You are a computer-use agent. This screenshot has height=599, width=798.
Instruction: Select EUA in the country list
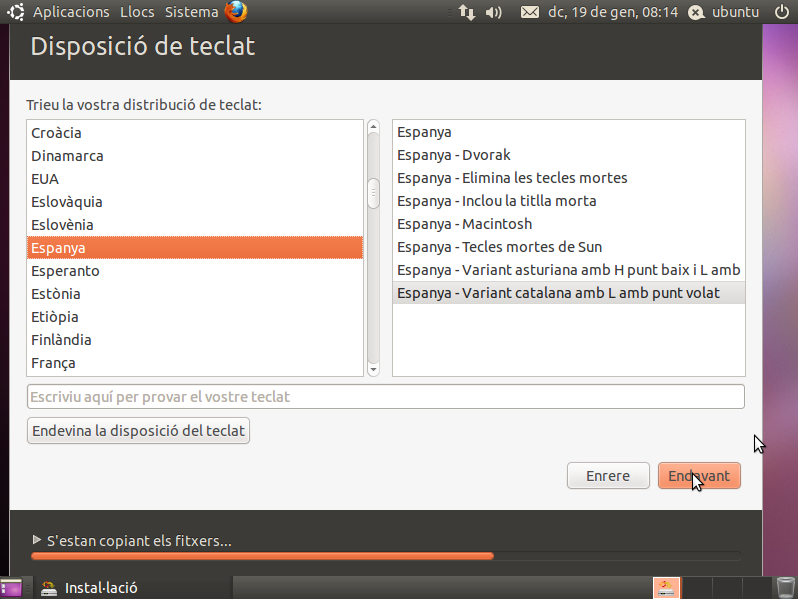(x=195, y=179)
